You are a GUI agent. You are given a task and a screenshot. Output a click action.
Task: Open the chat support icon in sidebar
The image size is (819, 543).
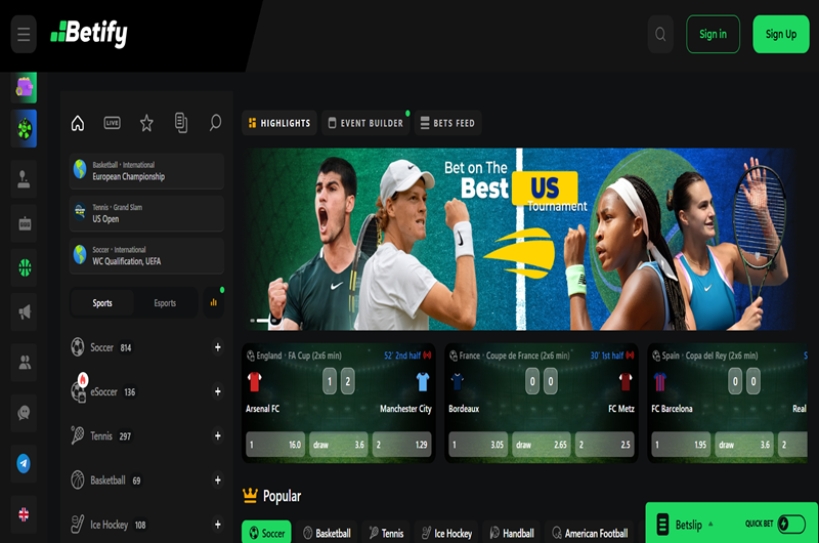pyautogui.click(x=24, y=413)
